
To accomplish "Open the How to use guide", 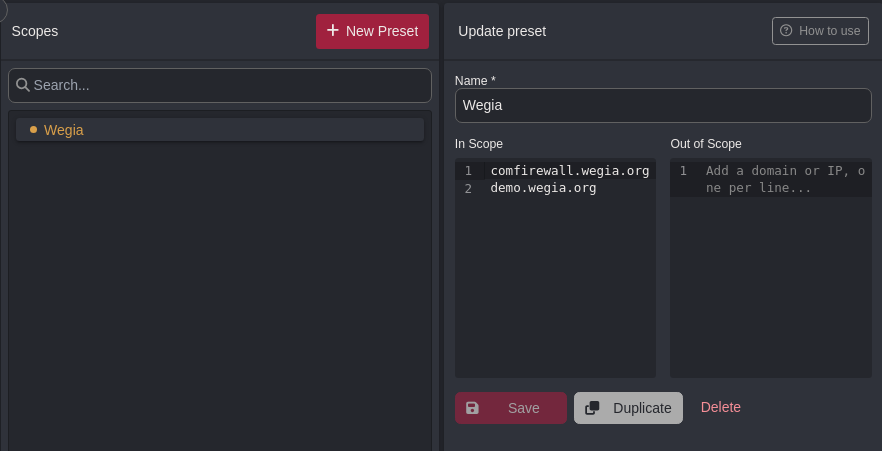I will [x=820, y=31].
